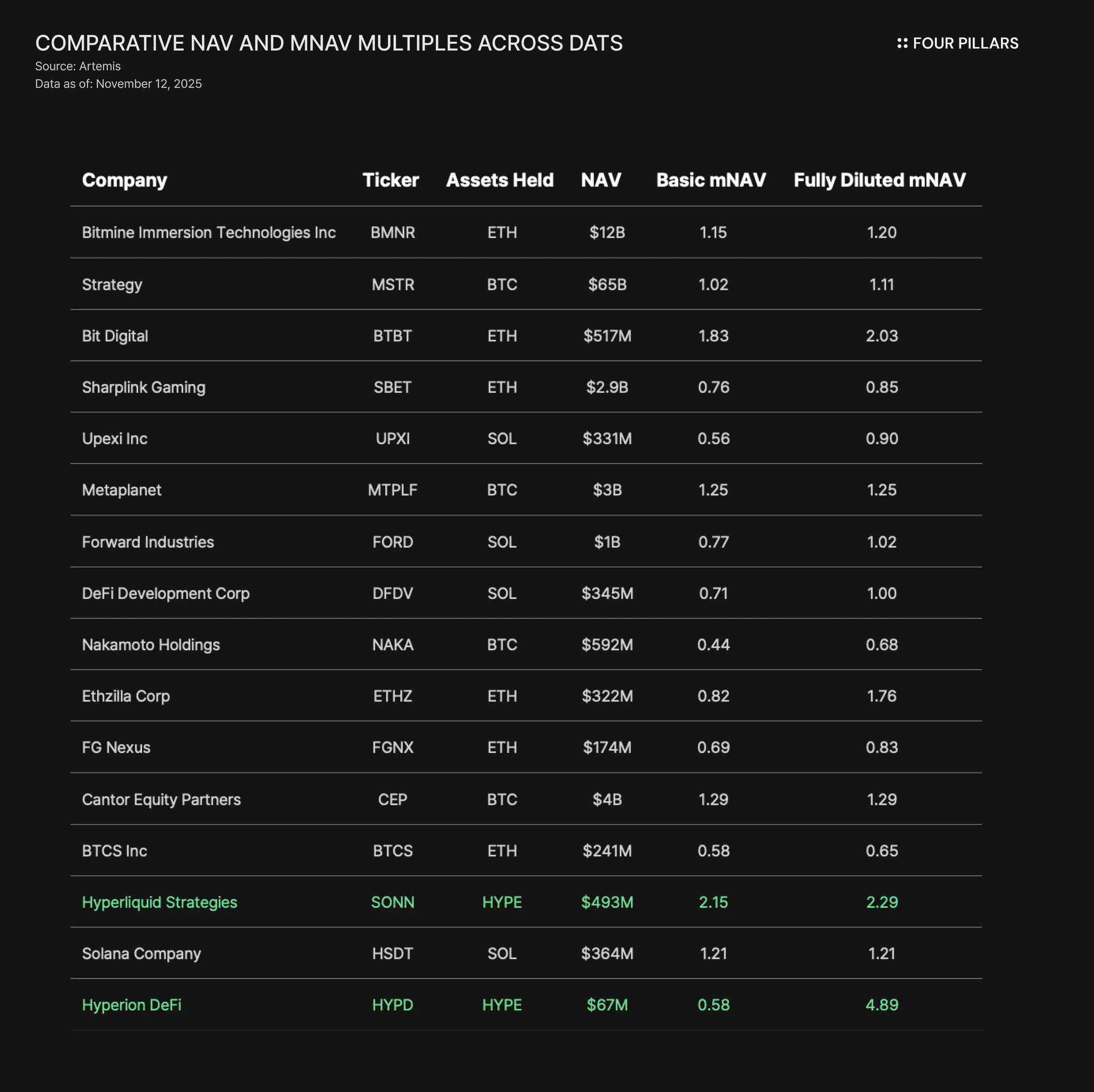Click the Assets Held column header
Screen dimensions: 1094x1092
499,180
